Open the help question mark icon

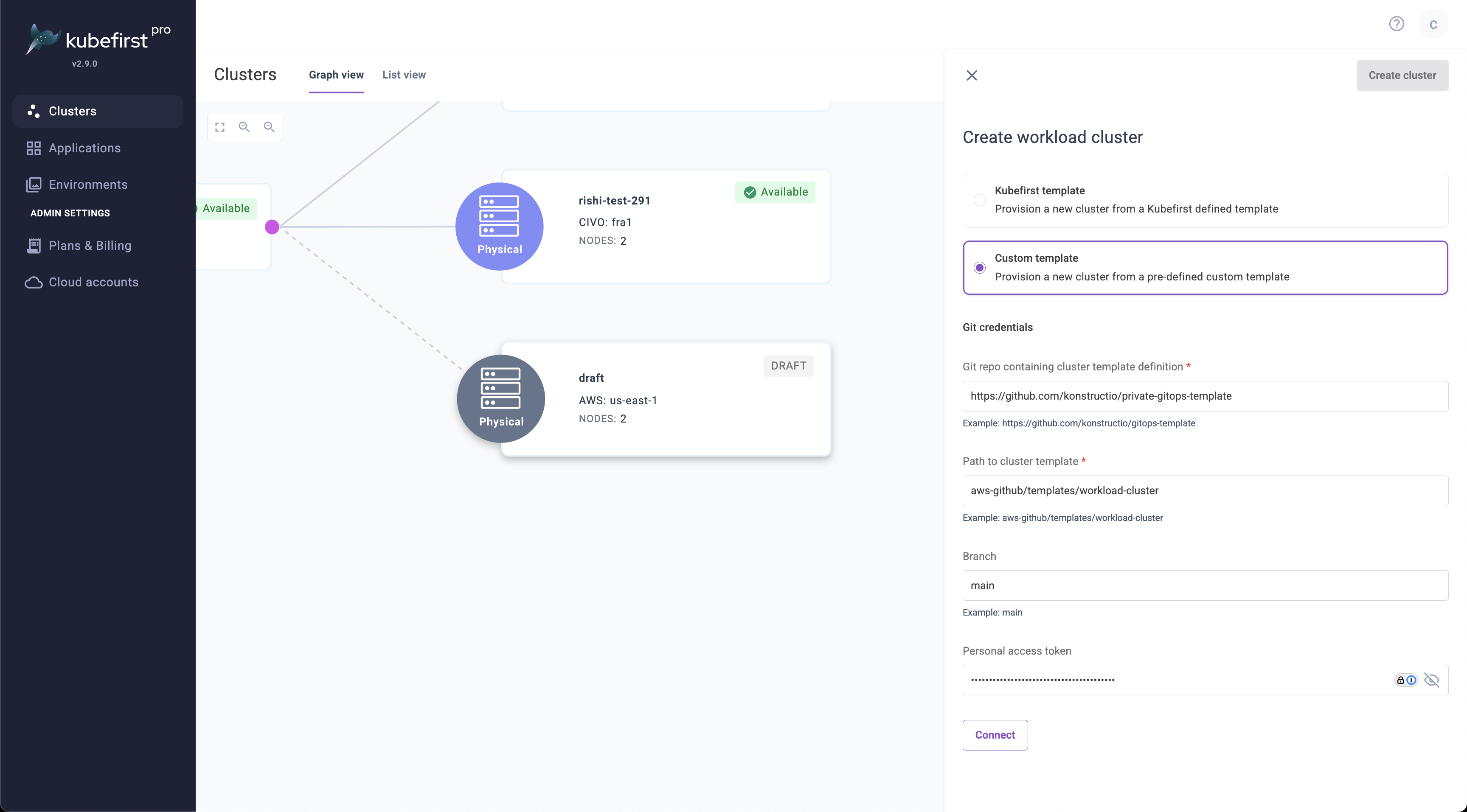pyautogui.click(x=1397, y=24)
